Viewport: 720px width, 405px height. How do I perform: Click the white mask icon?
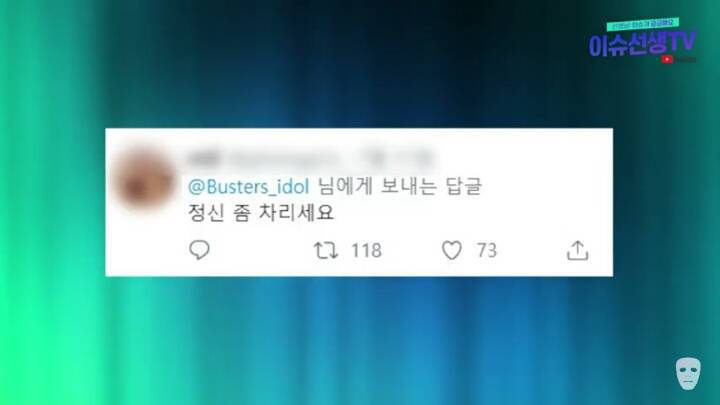tap(688, 373)
